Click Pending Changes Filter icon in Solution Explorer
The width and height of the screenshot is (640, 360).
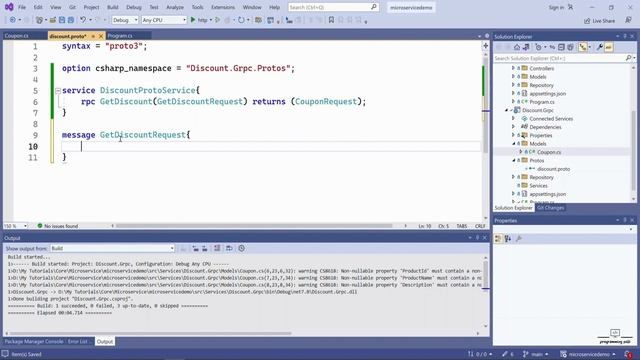pyautogui.click(x=538, y=47)
